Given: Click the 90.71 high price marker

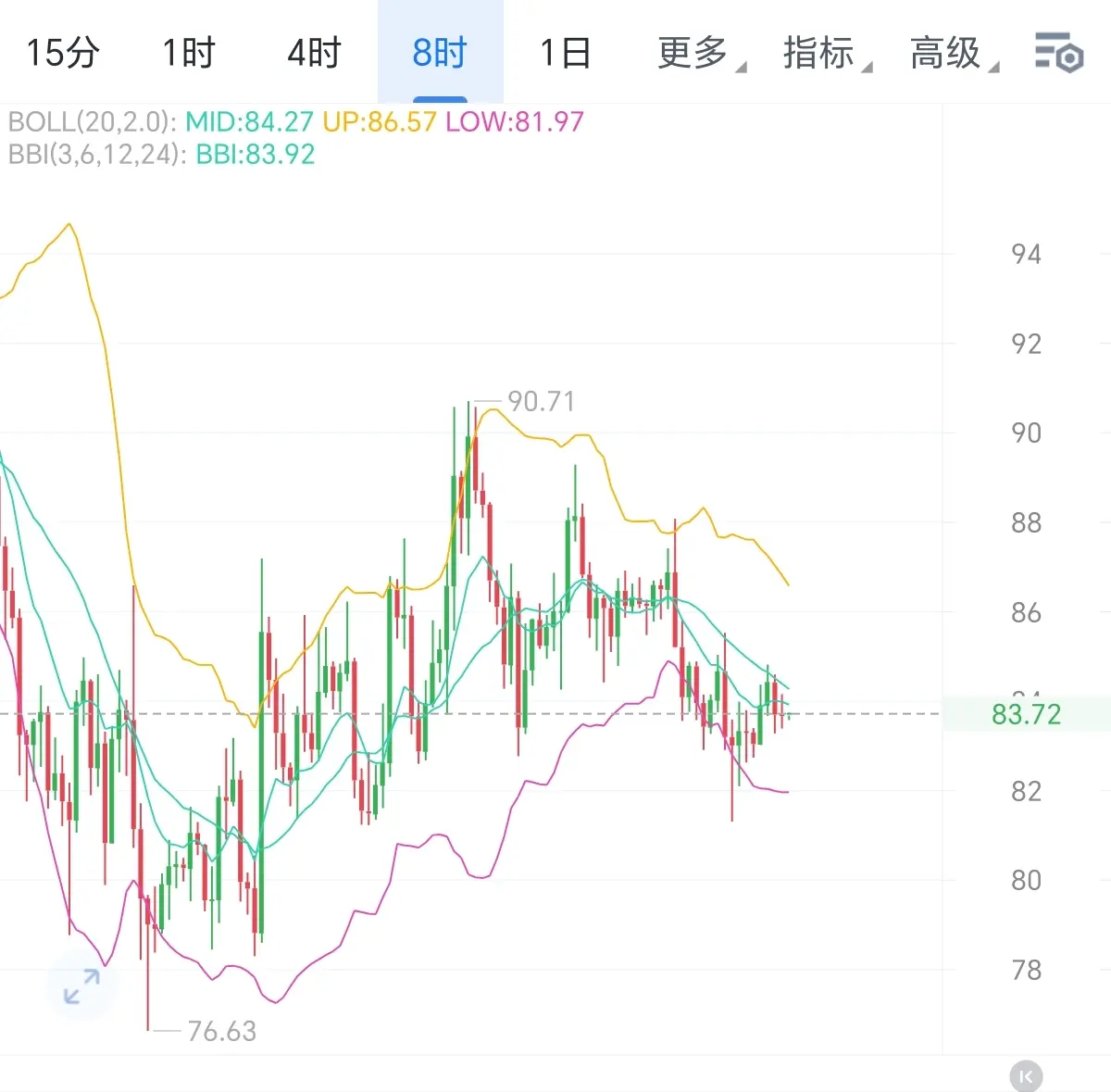Looking at the screenshot, I should [x=542, y=401].
